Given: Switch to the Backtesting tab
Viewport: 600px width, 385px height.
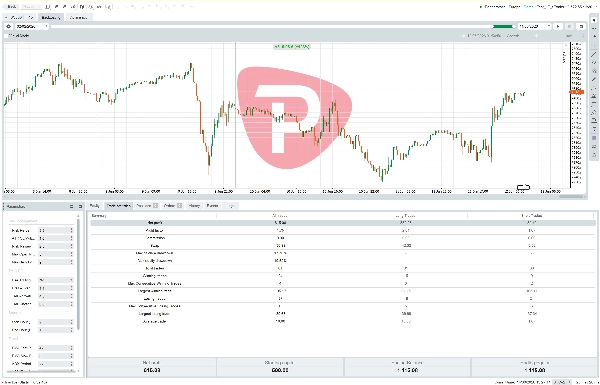Looking at the screenshot, I should tap(51, 18).
